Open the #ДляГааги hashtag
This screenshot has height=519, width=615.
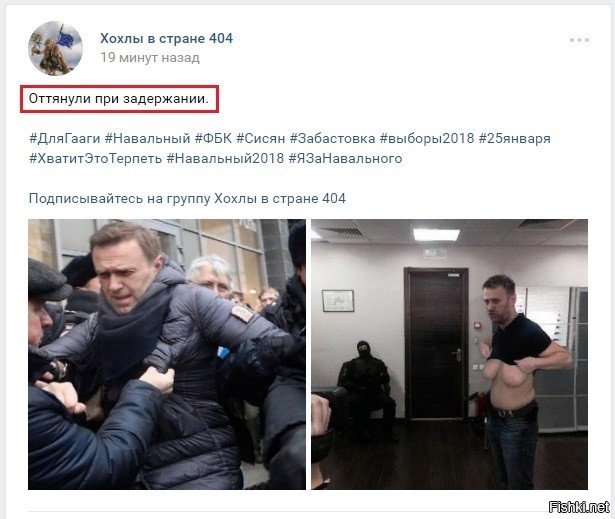[x=65, y=138]
